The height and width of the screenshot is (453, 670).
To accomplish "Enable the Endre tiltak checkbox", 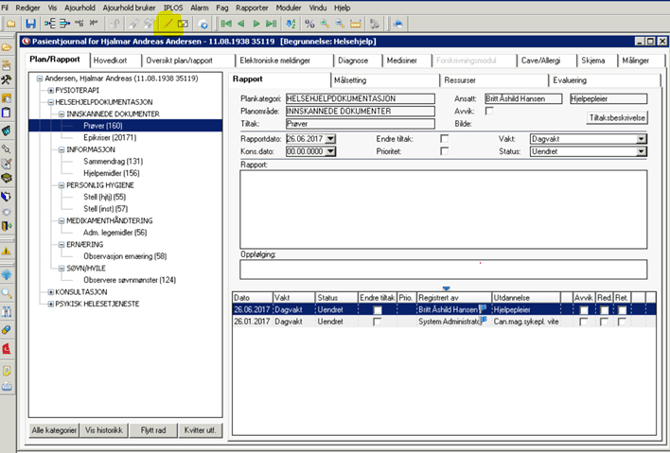I will (445, 137).
